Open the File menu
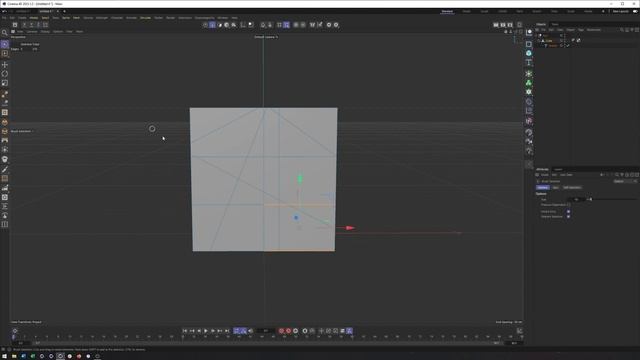The image size is (640, 360). (4, 18)
